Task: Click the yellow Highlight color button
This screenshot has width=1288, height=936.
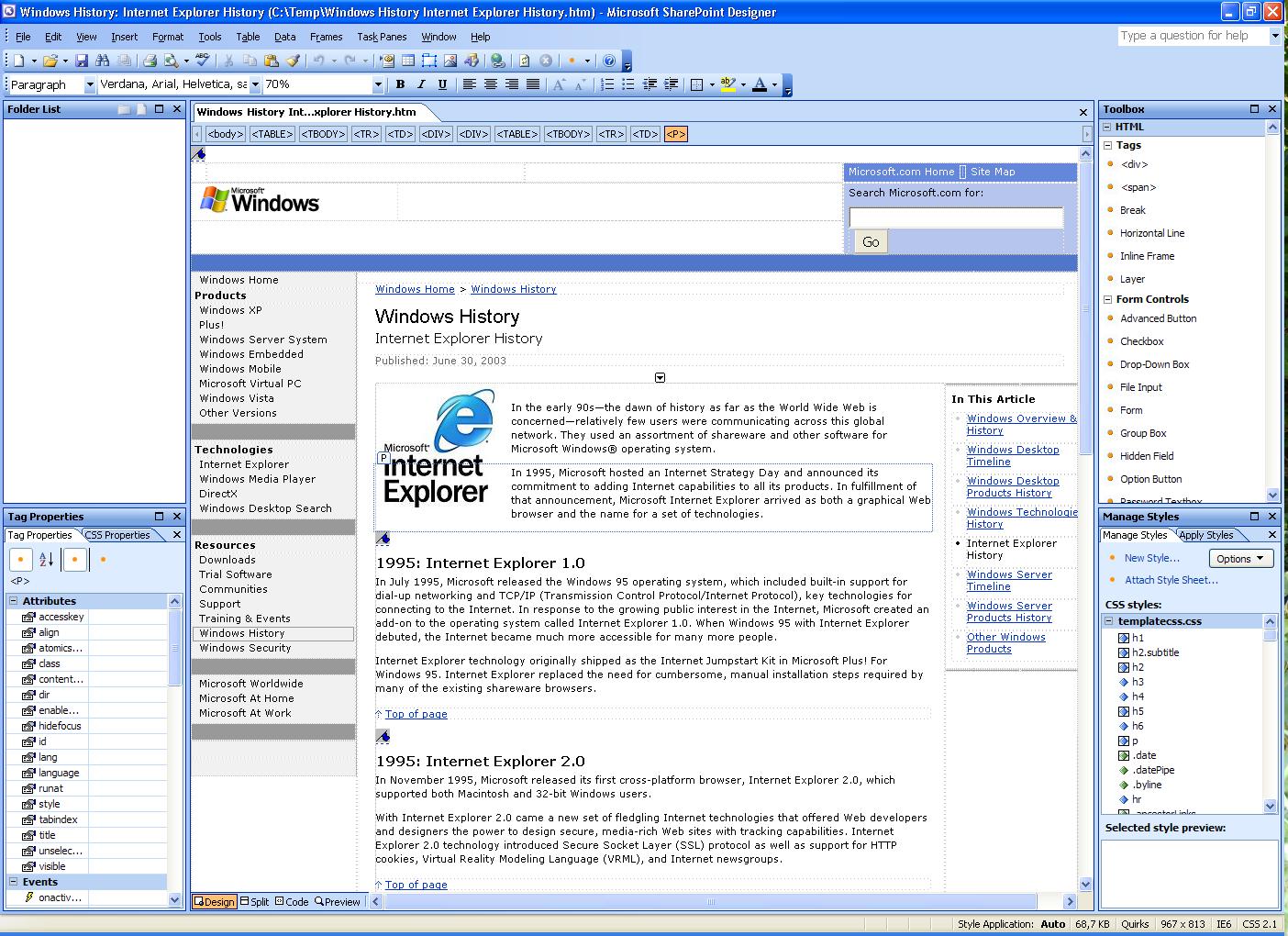Action: (727, 84)
